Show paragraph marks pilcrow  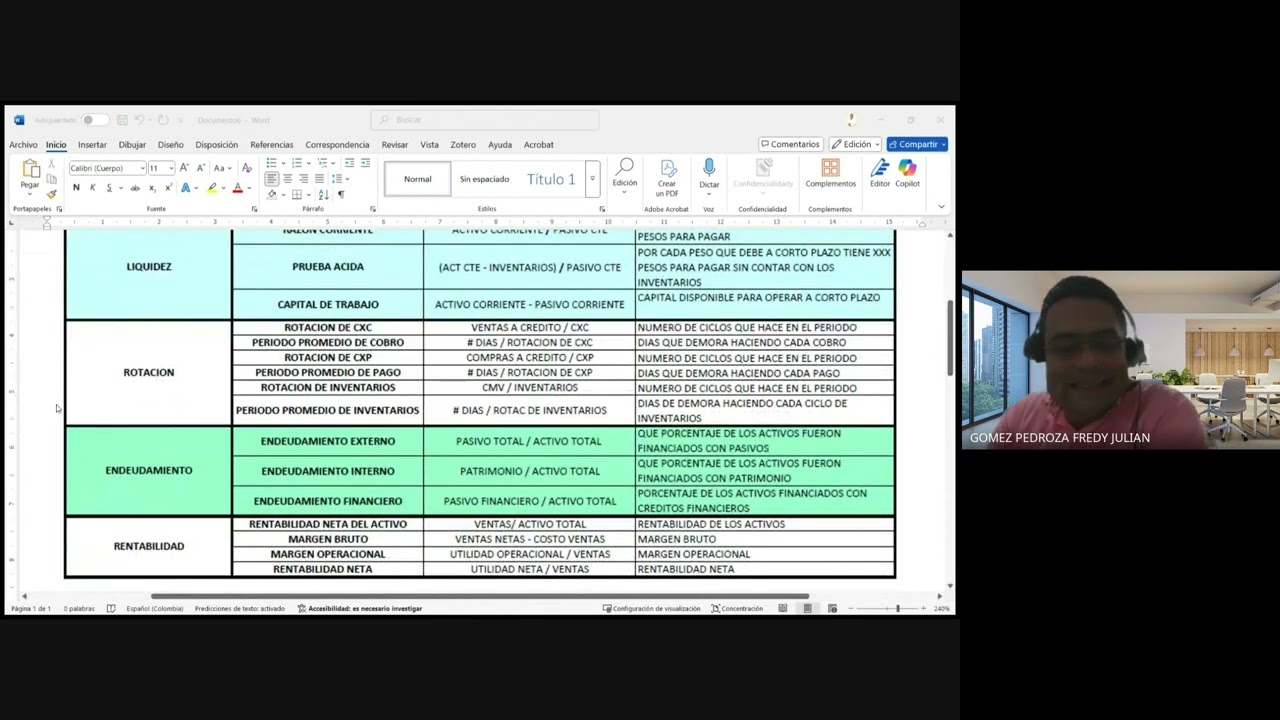(x=340, y=194)
